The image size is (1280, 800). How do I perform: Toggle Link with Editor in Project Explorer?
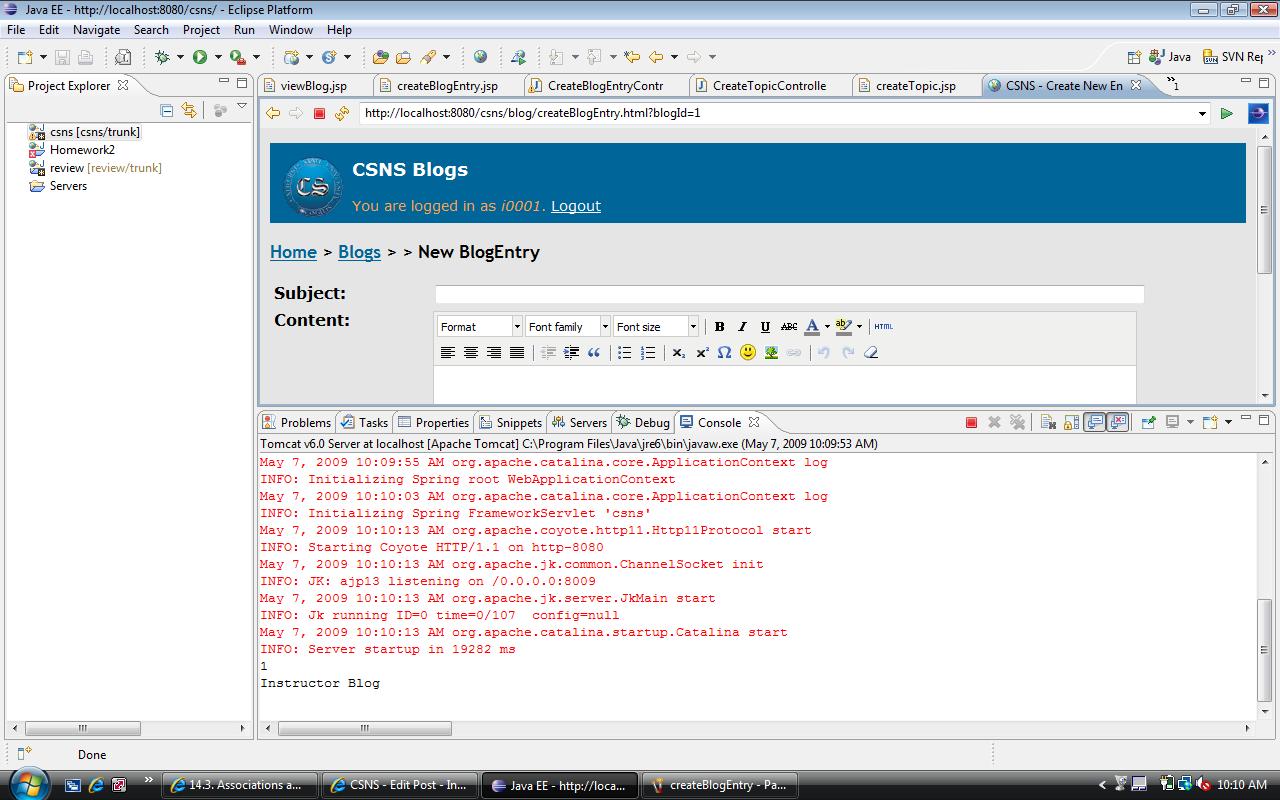(x=189, y=110)
